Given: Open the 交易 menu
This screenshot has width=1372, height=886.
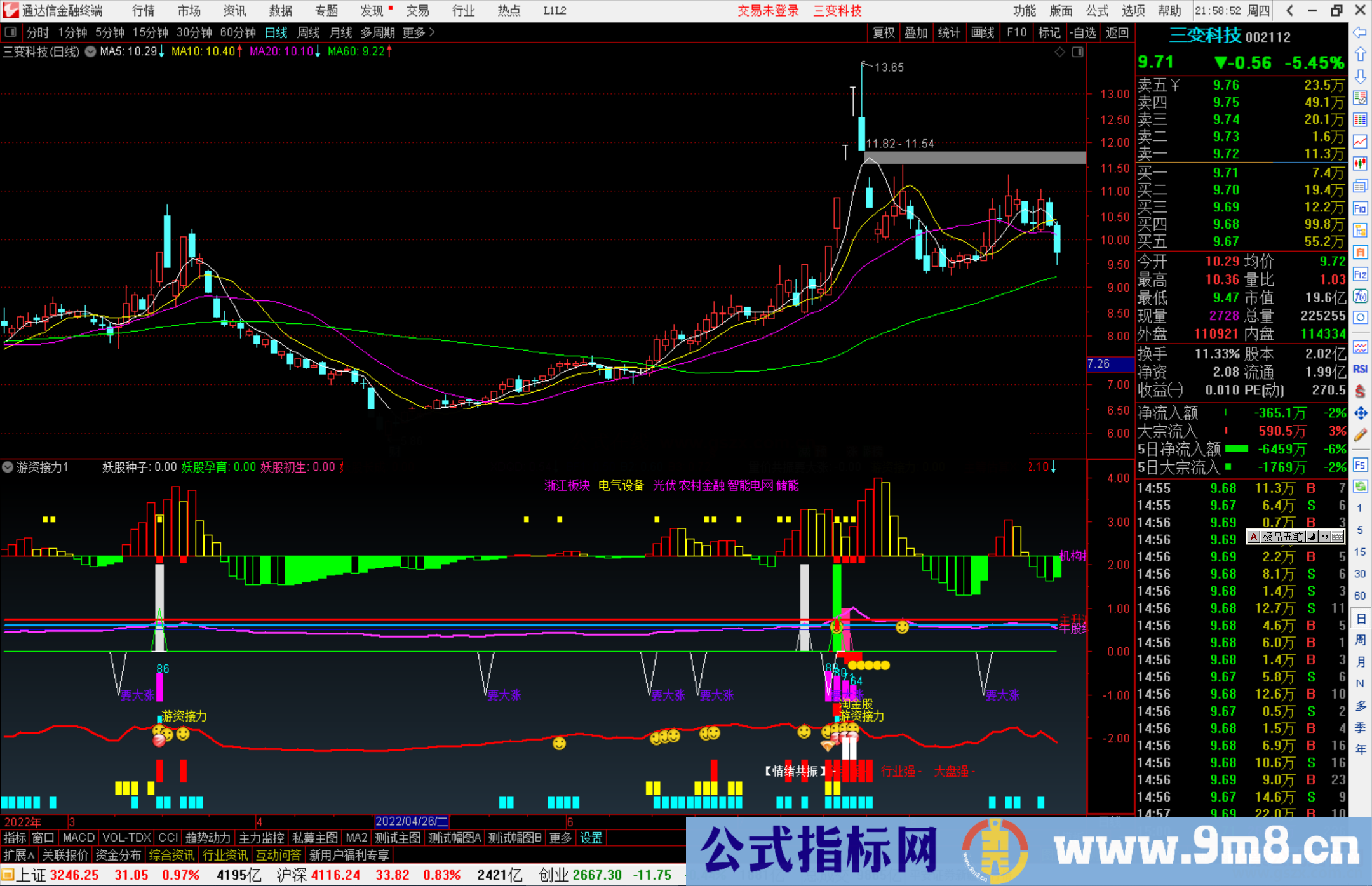Looking at the screenshot, I should tap(417, 10).
